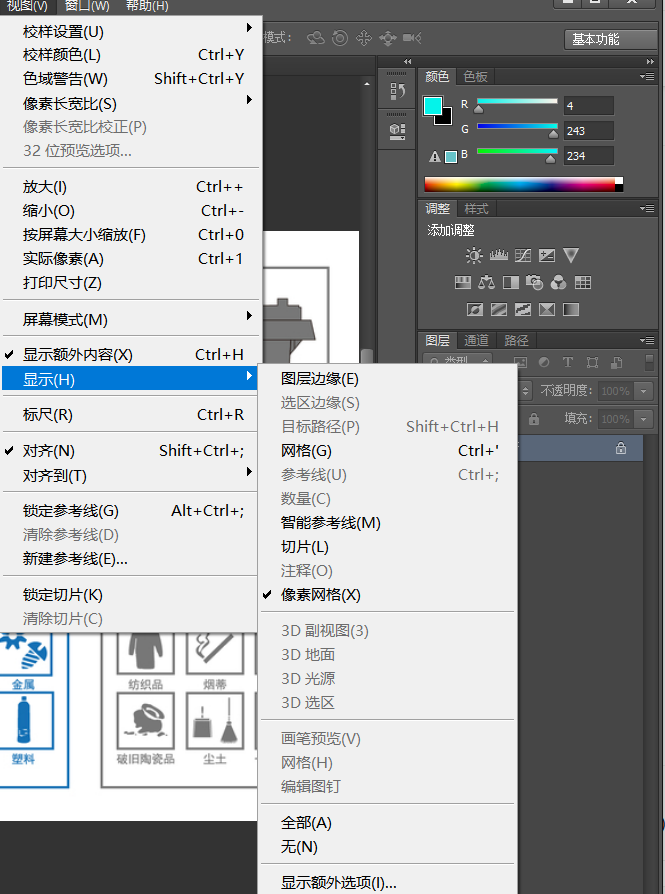The width and height of the screenshot is (665, 894).
Task: Click the out-of-gamut warning triangle
Action: click(435, 157)
